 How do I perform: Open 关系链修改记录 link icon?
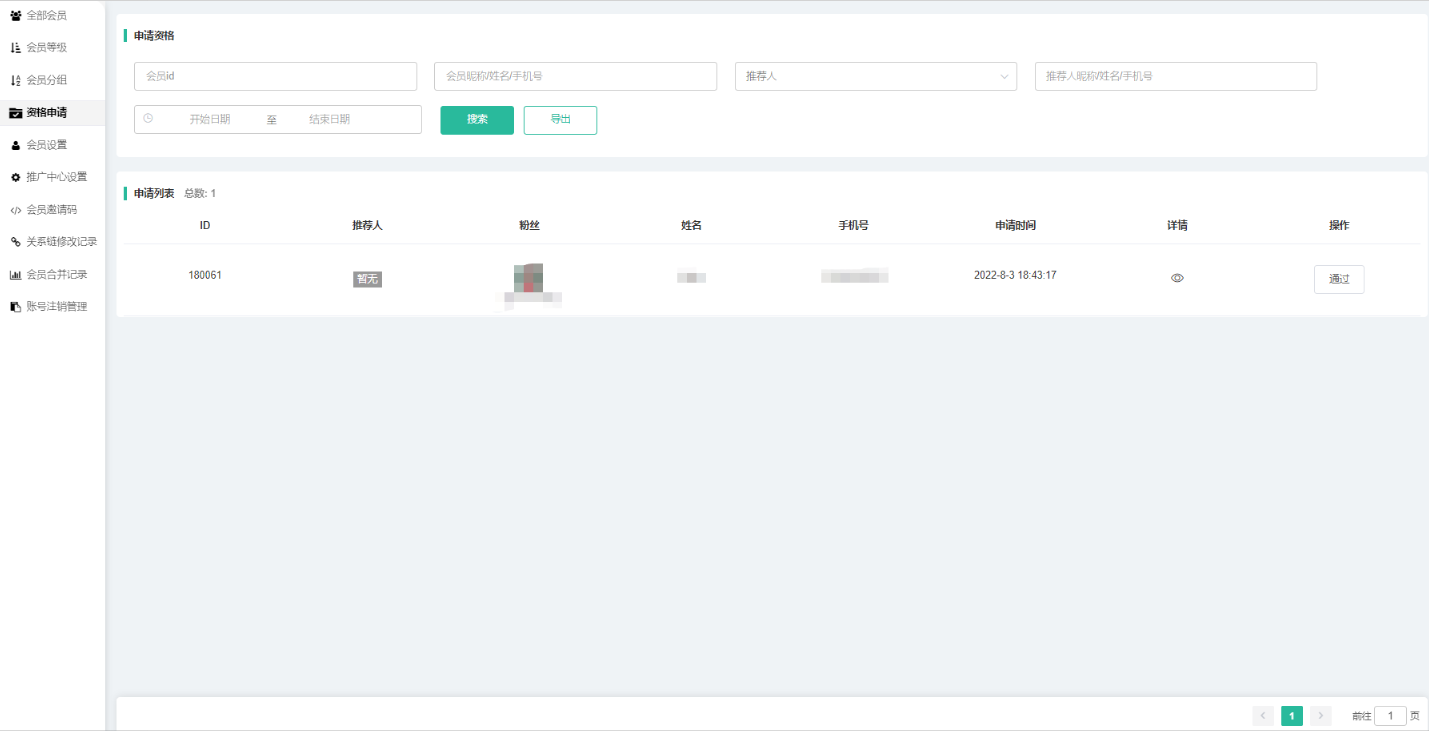[15, 242]
